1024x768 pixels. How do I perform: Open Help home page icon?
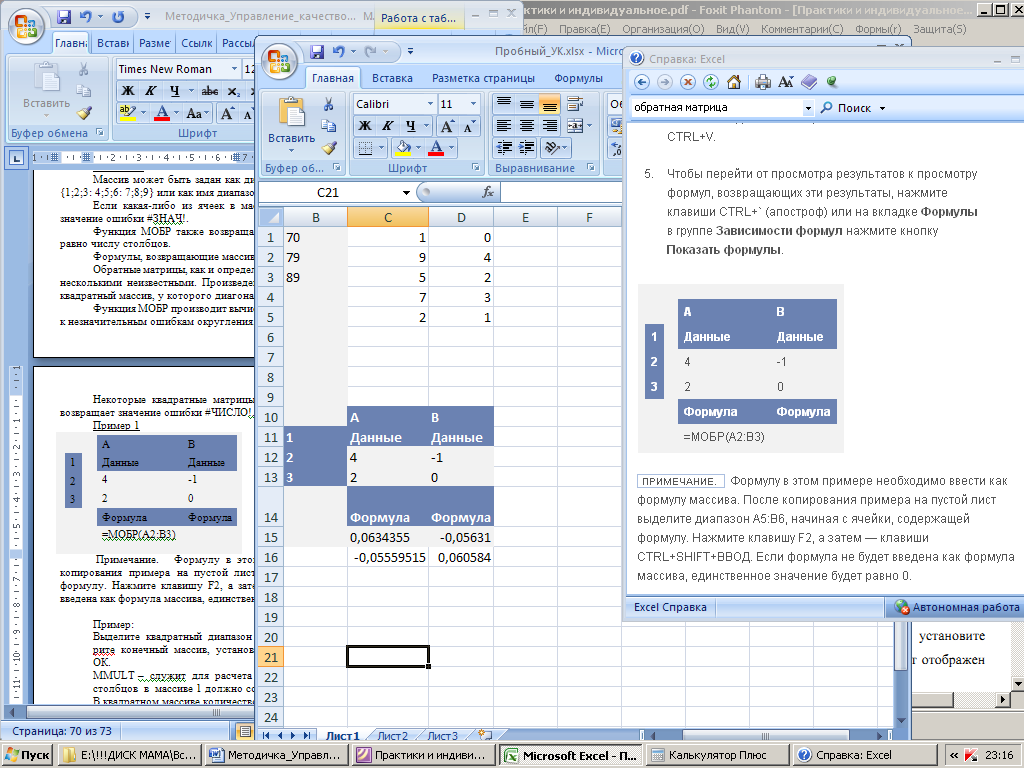[x=733, y=82]
